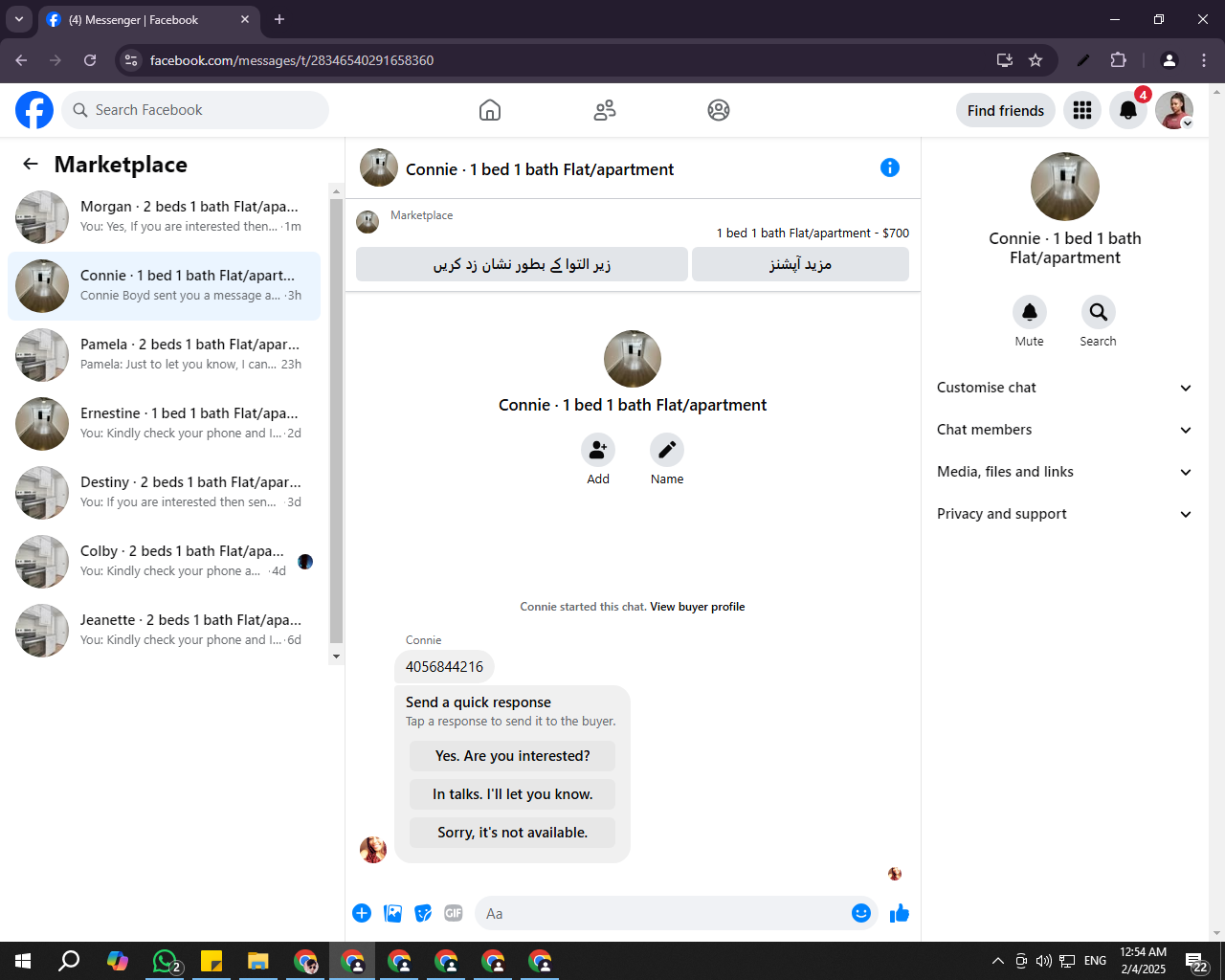Image resolution: width=1225 pixels, height=980 pixels.
Task: Click the mark as pending Urdu button
Action: tap(522, 264)
